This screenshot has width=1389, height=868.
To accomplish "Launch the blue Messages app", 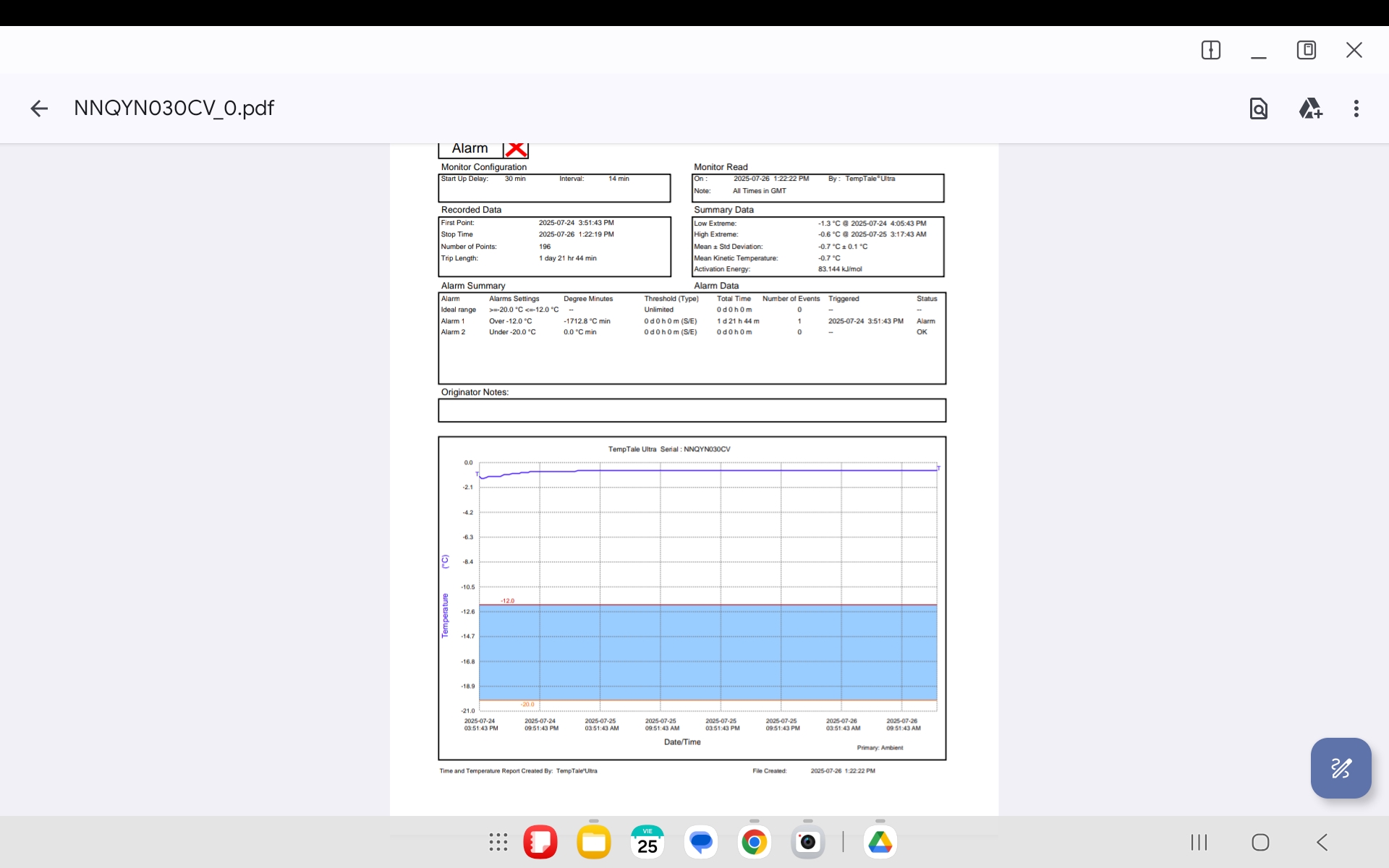I will 701,842.
